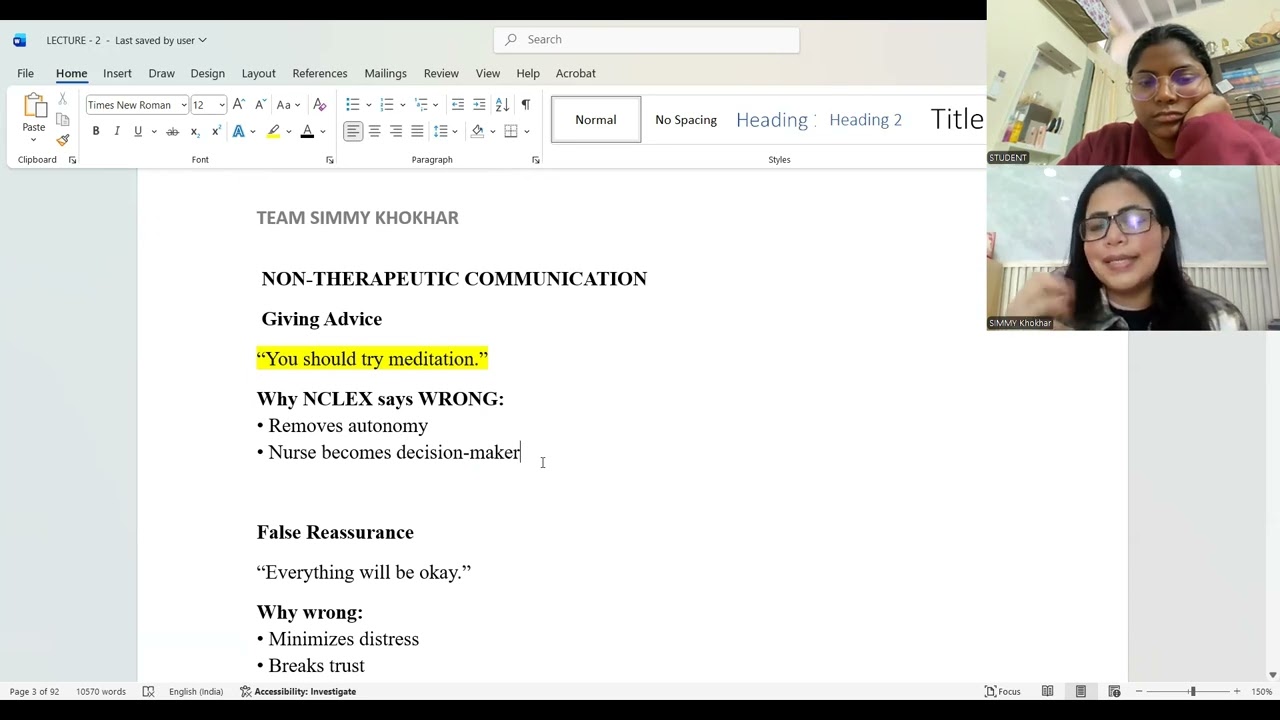Expand the Clipboard pane launcher

[72, 160]
